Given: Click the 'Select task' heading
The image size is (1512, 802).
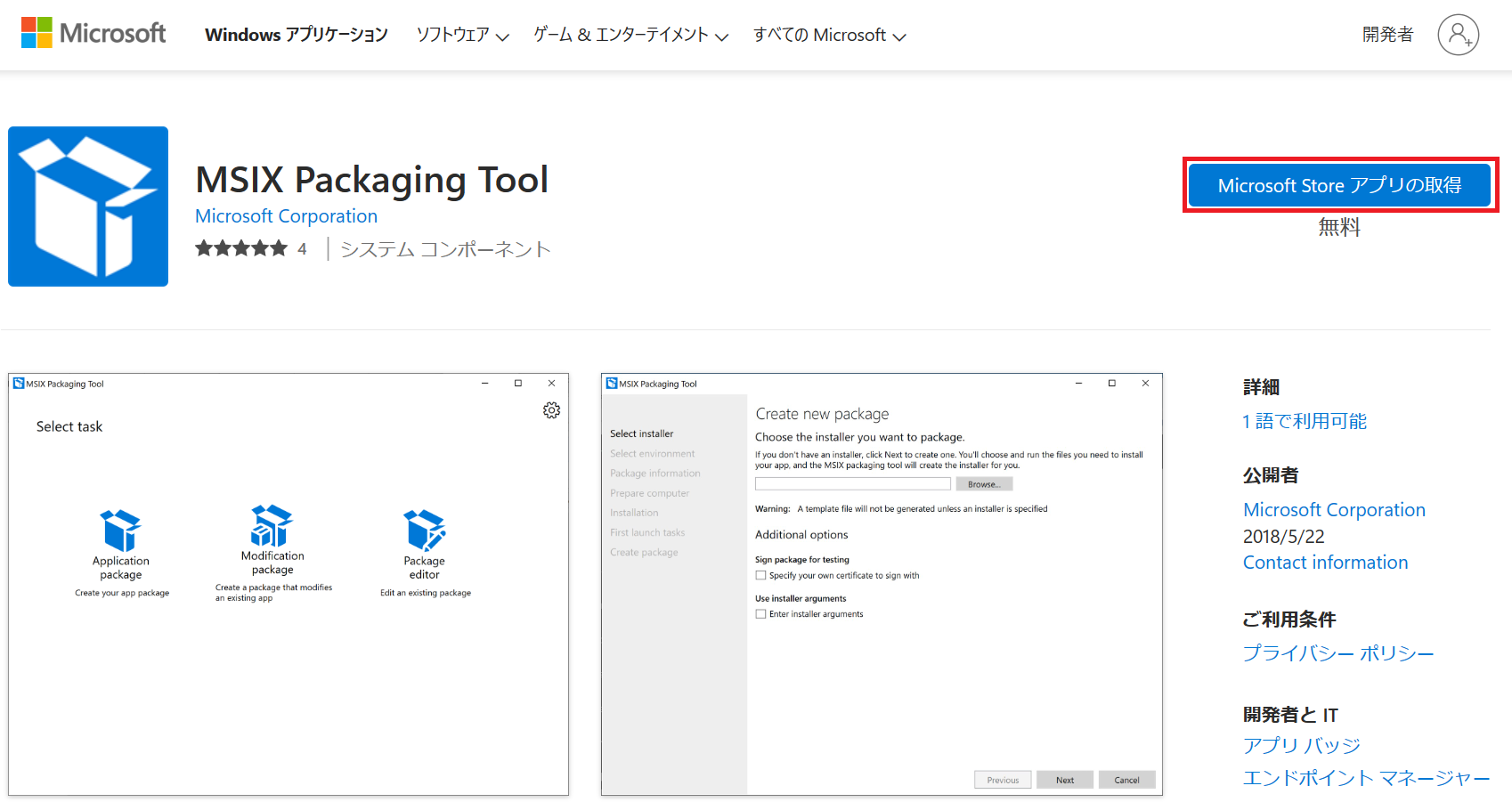Looking at the screenshot, I should 69,426.
